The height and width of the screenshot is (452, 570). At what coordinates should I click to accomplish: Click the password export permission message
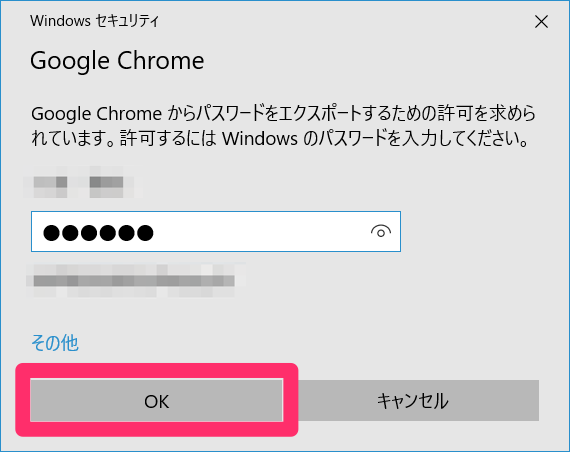[283, 126]
